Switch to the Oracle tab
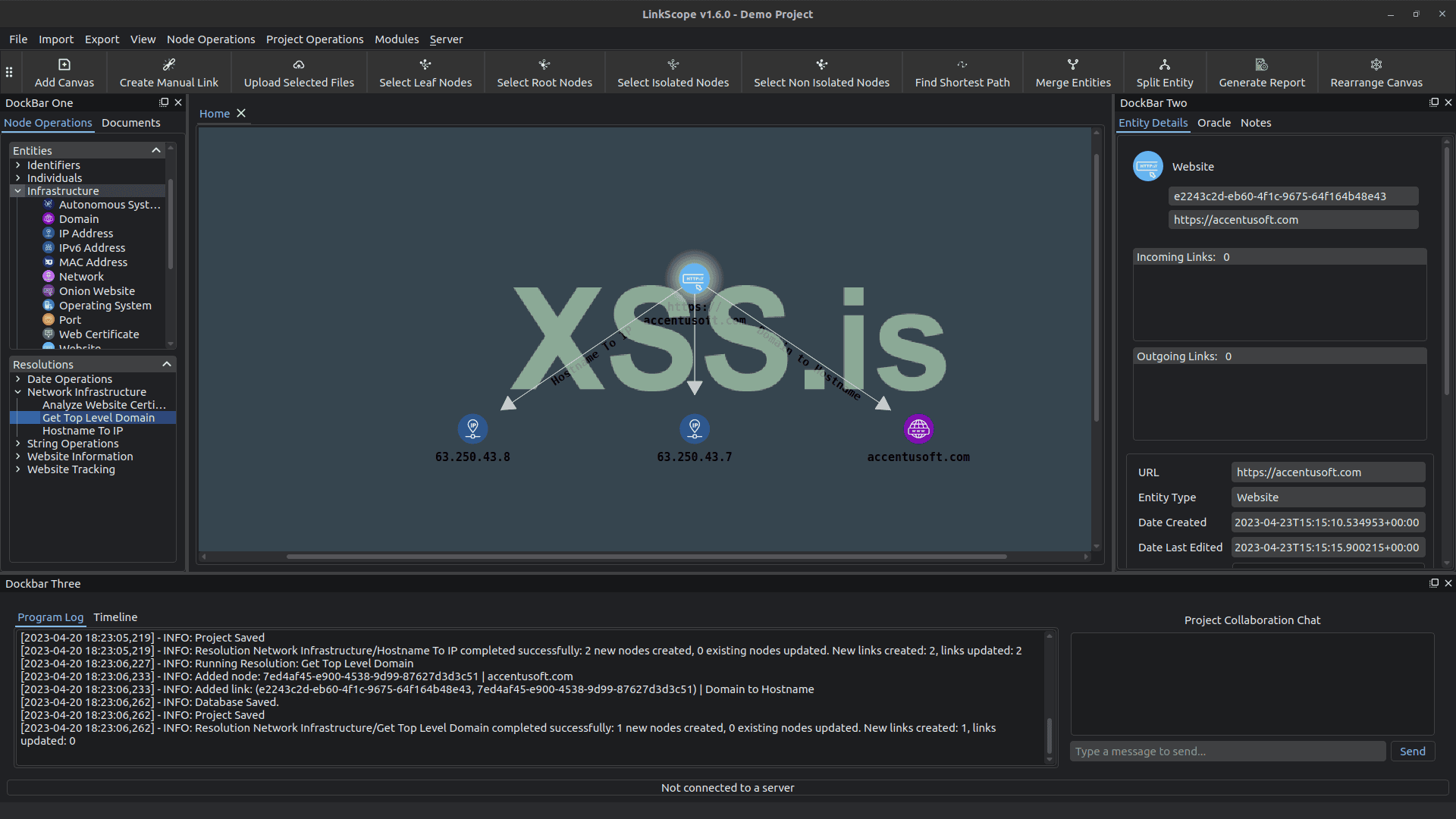 (x=1213, y=123)
